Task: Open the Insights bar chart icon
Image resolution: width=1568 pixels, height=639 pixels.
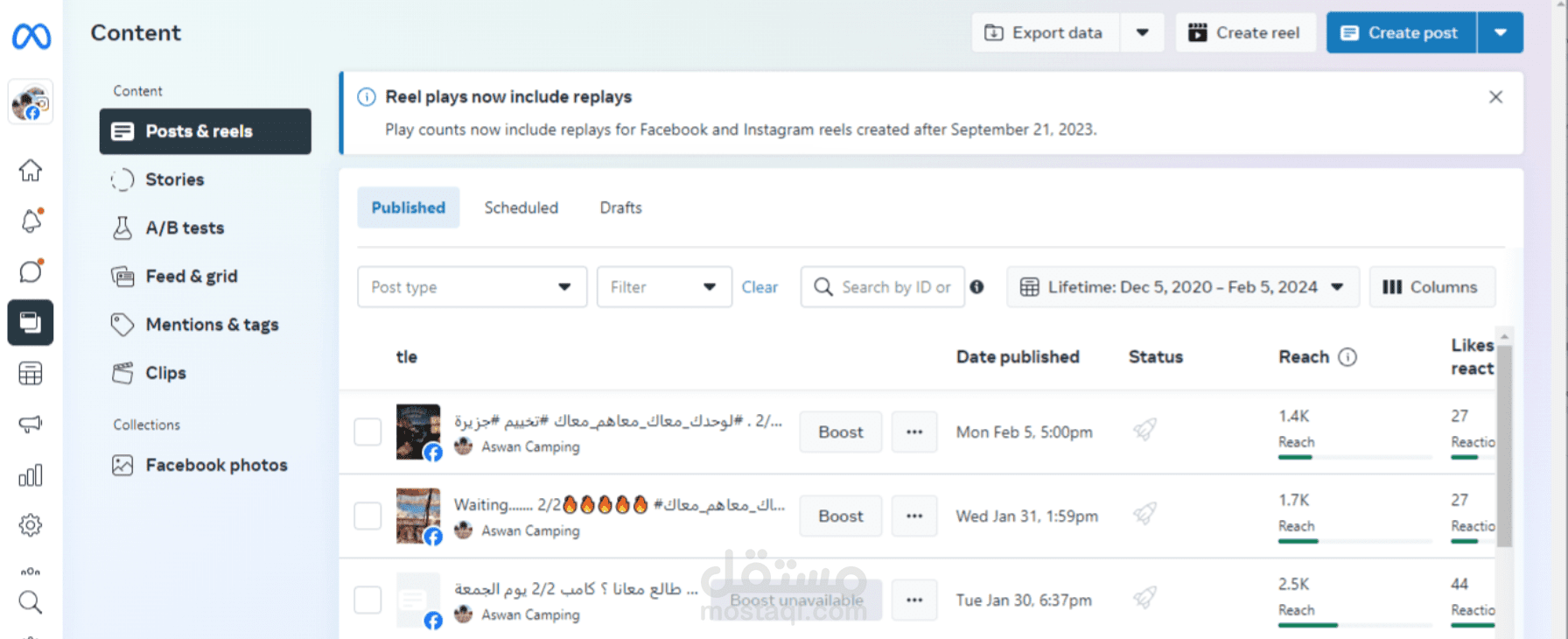Action: coord(31,475)
